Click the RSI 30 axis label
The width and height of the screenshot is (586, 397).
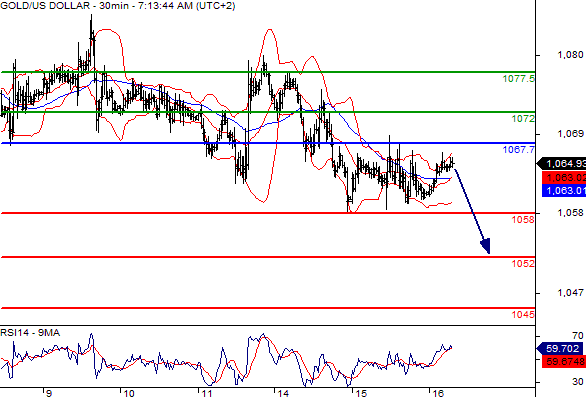(x=578, y=382)
